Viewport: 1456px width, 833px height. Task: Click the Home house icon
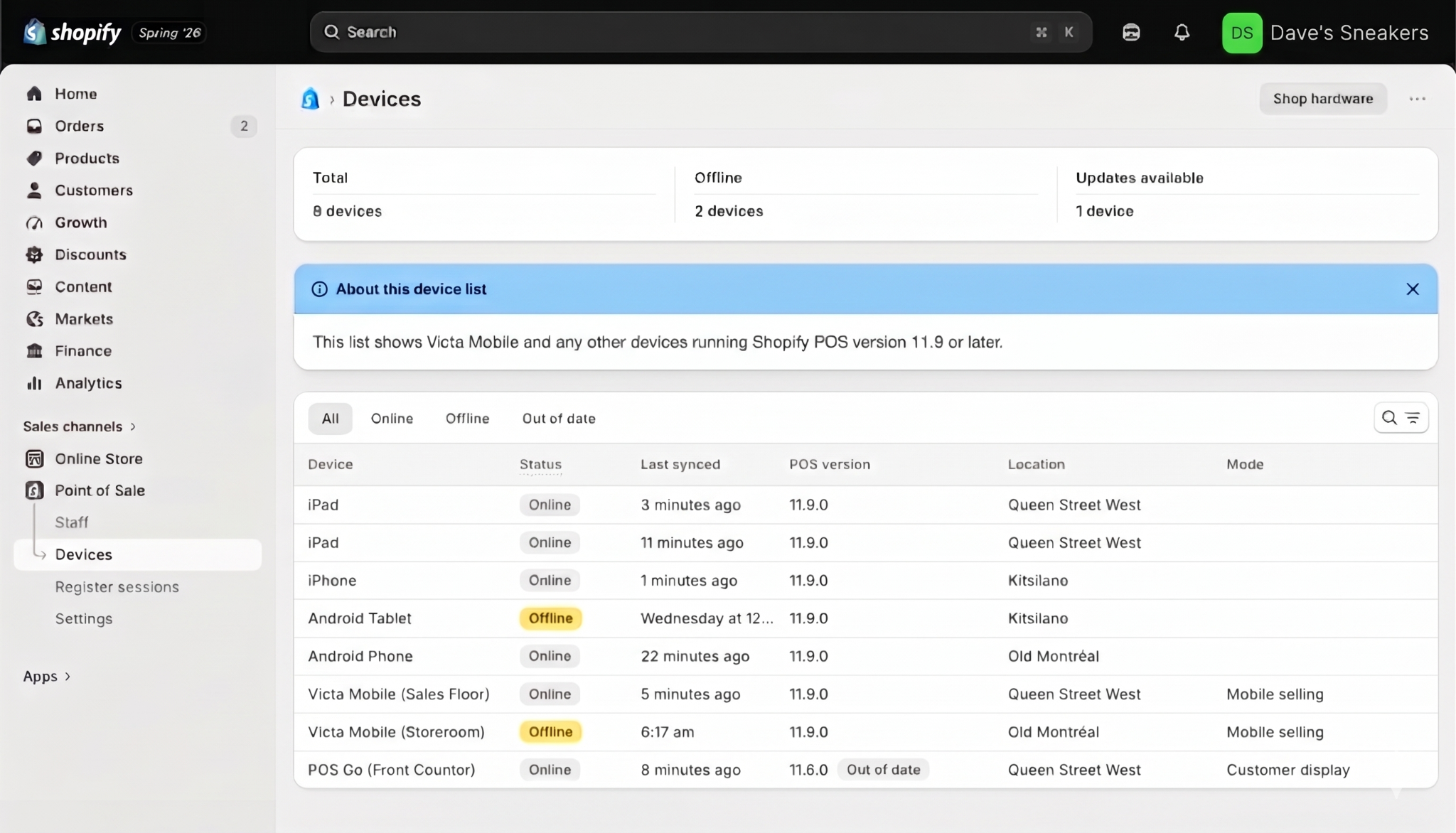(x=34, y=94)
